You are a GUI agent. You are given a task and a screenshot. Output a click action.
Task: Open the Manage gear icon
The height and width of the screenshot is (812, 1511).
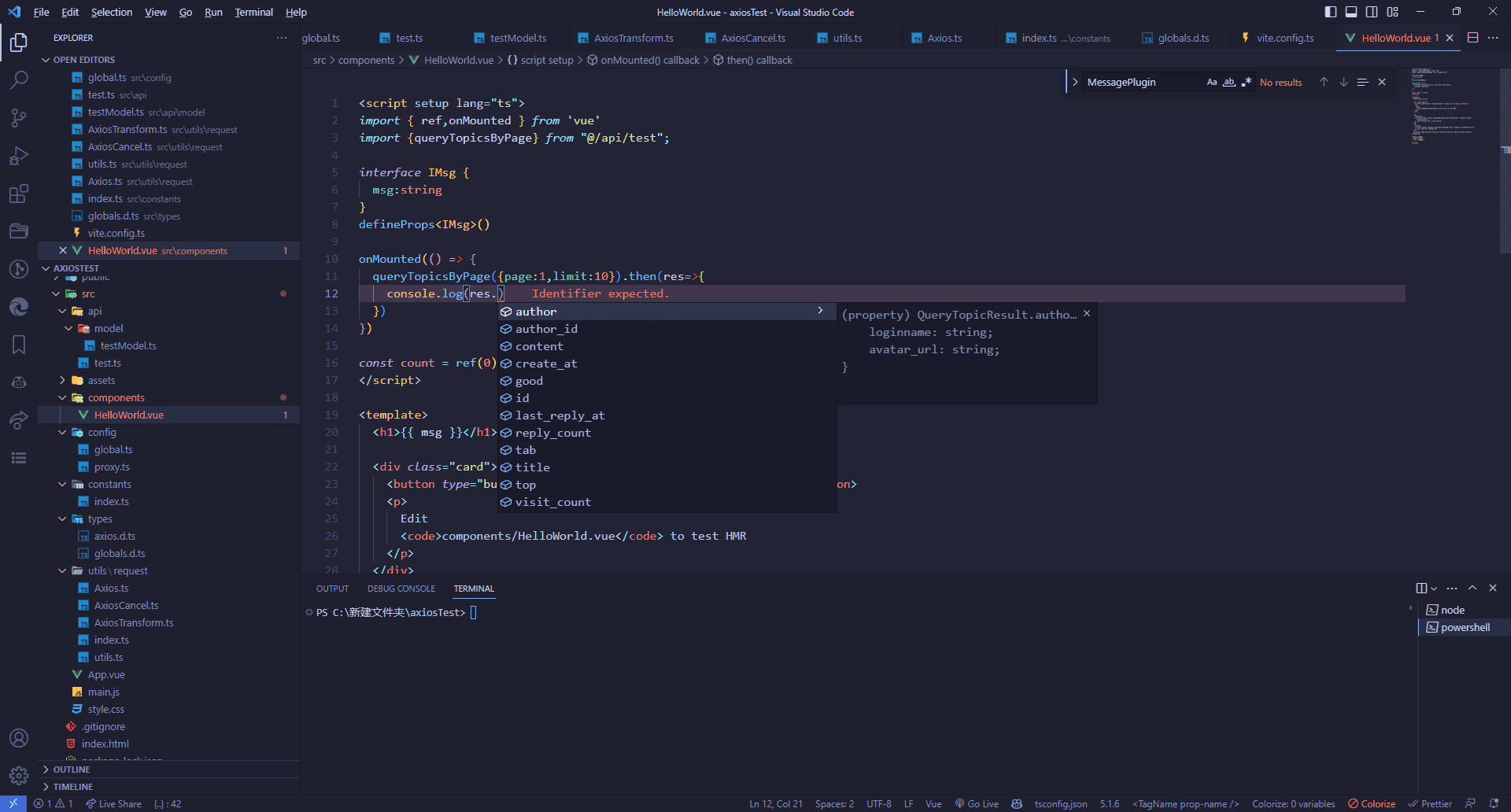(x=19, y=776)
